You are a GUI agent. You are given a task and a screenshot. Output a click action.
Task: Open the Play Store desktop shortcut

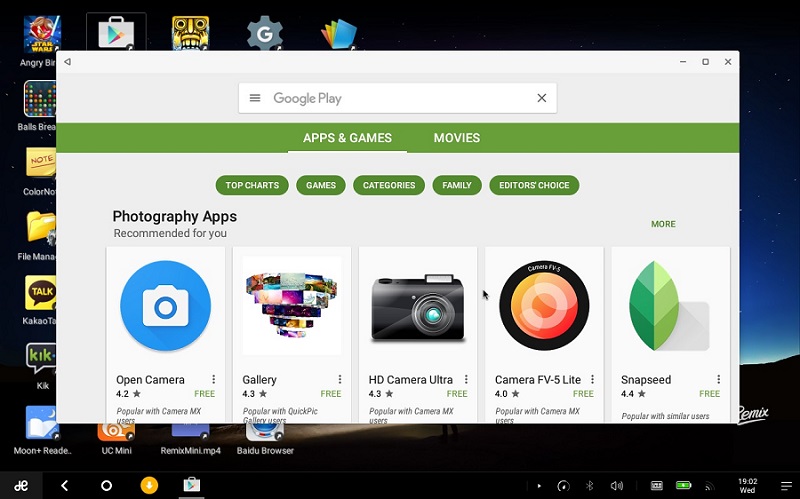(116, 33)
